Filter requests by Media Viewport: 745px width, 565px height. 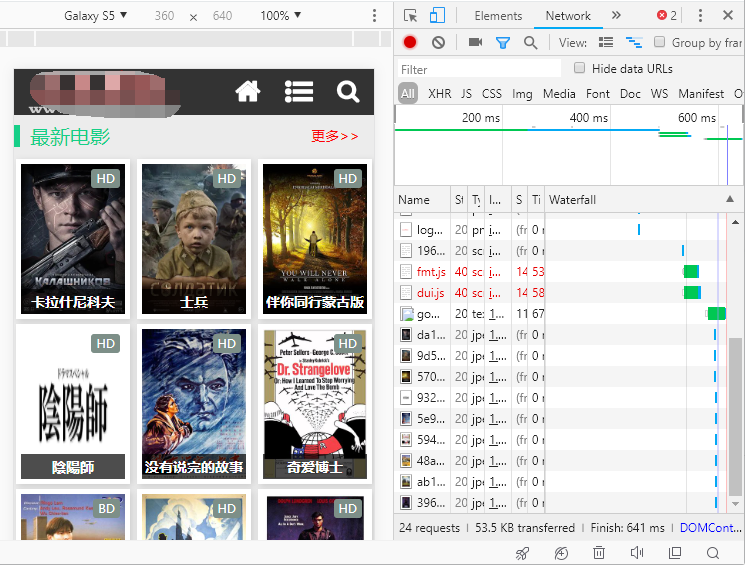tap(559, 94)
